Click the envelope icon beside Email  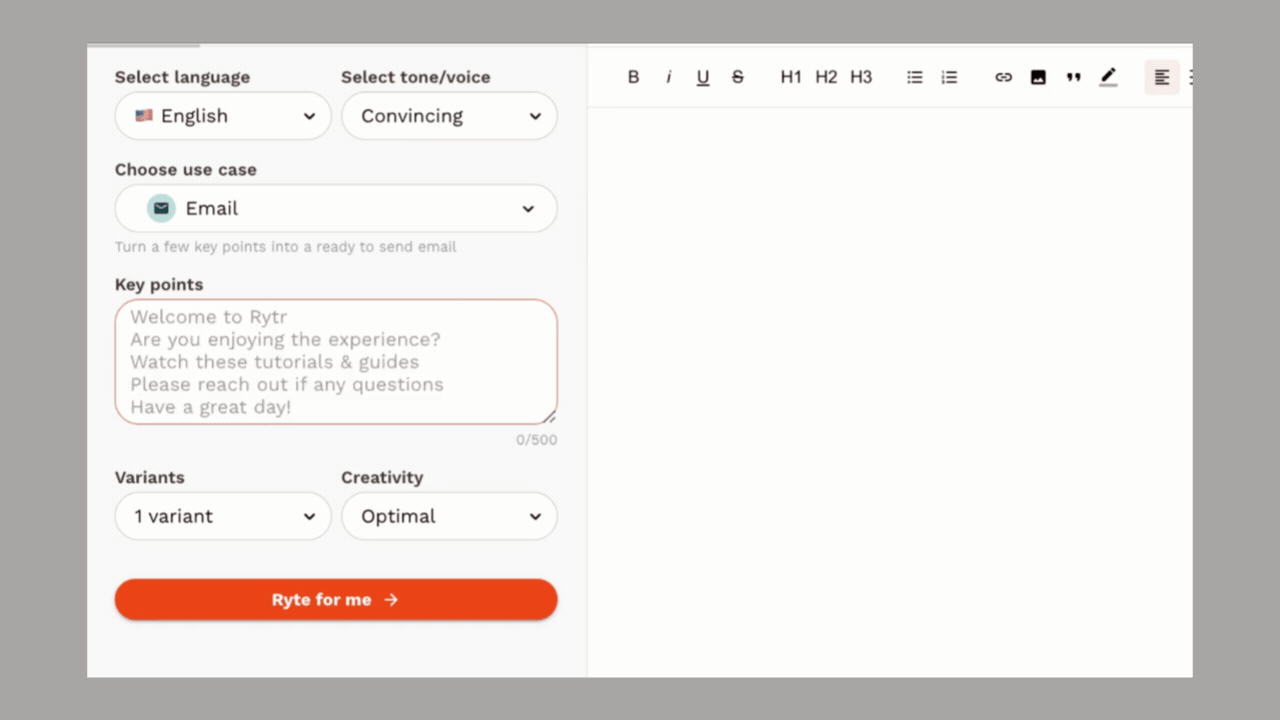161,208
